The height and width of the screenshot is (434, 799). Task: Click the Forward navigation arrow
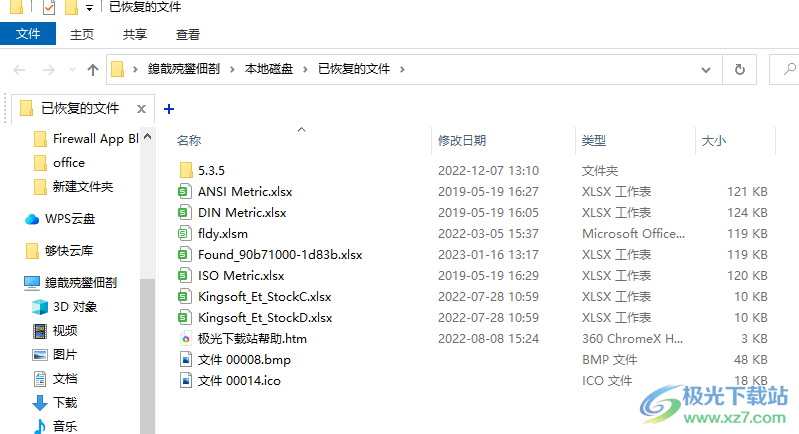click(x=48, y=69)
